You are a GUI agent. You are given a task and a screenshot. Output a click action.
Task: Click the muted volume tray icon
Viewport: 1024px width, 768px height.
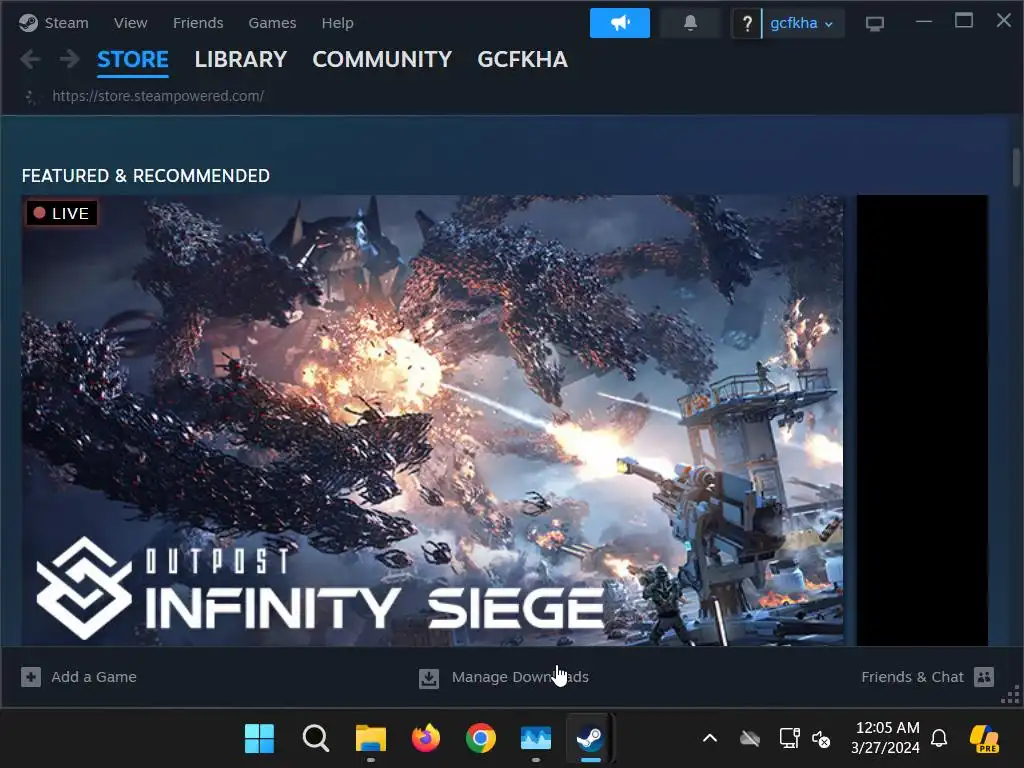point(821,739)
